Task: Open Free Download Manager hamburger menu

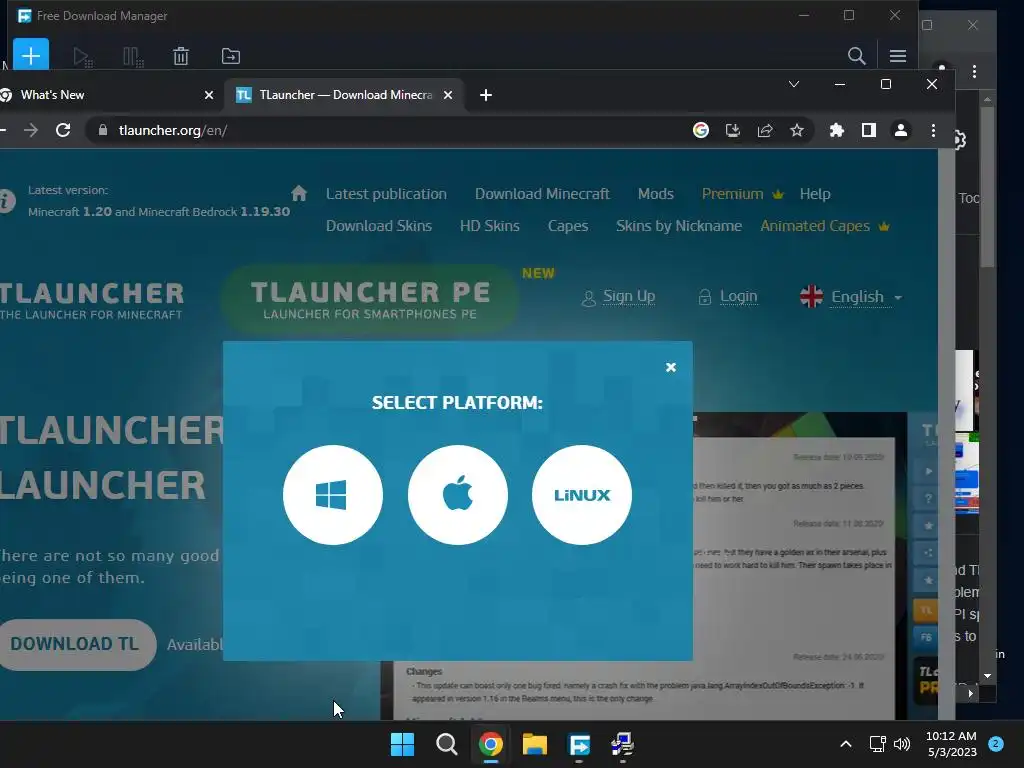Action: click(898, 56)
